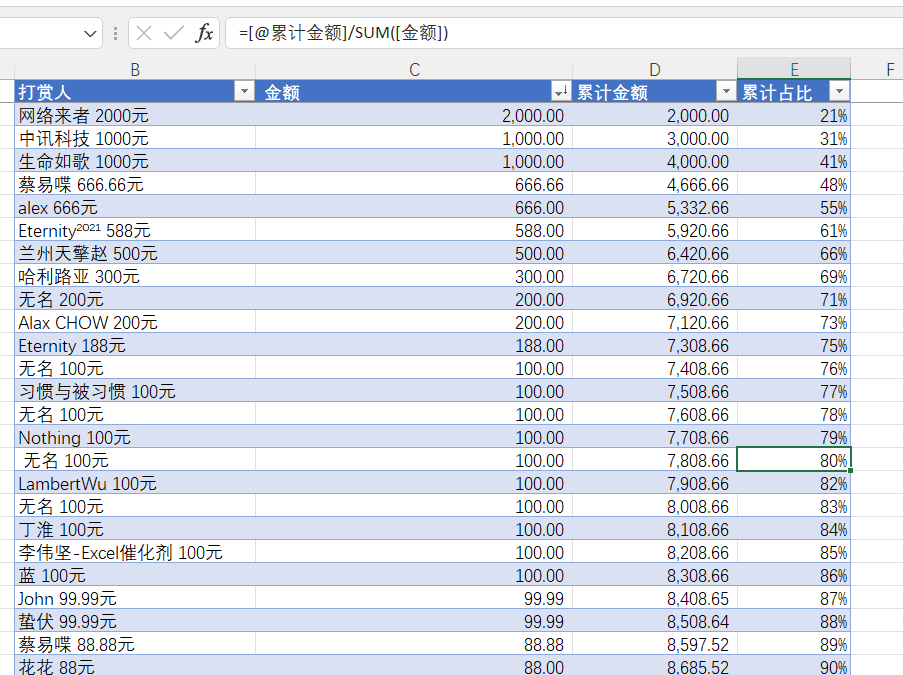The image size is (903, 675).
Task: Select cell 'Nothing 100元'
Action: click(135, 438)
